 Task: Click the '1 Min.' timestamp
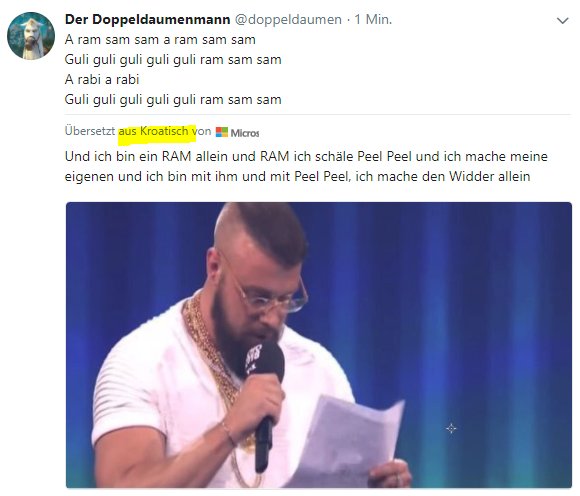tap(373, 19)
